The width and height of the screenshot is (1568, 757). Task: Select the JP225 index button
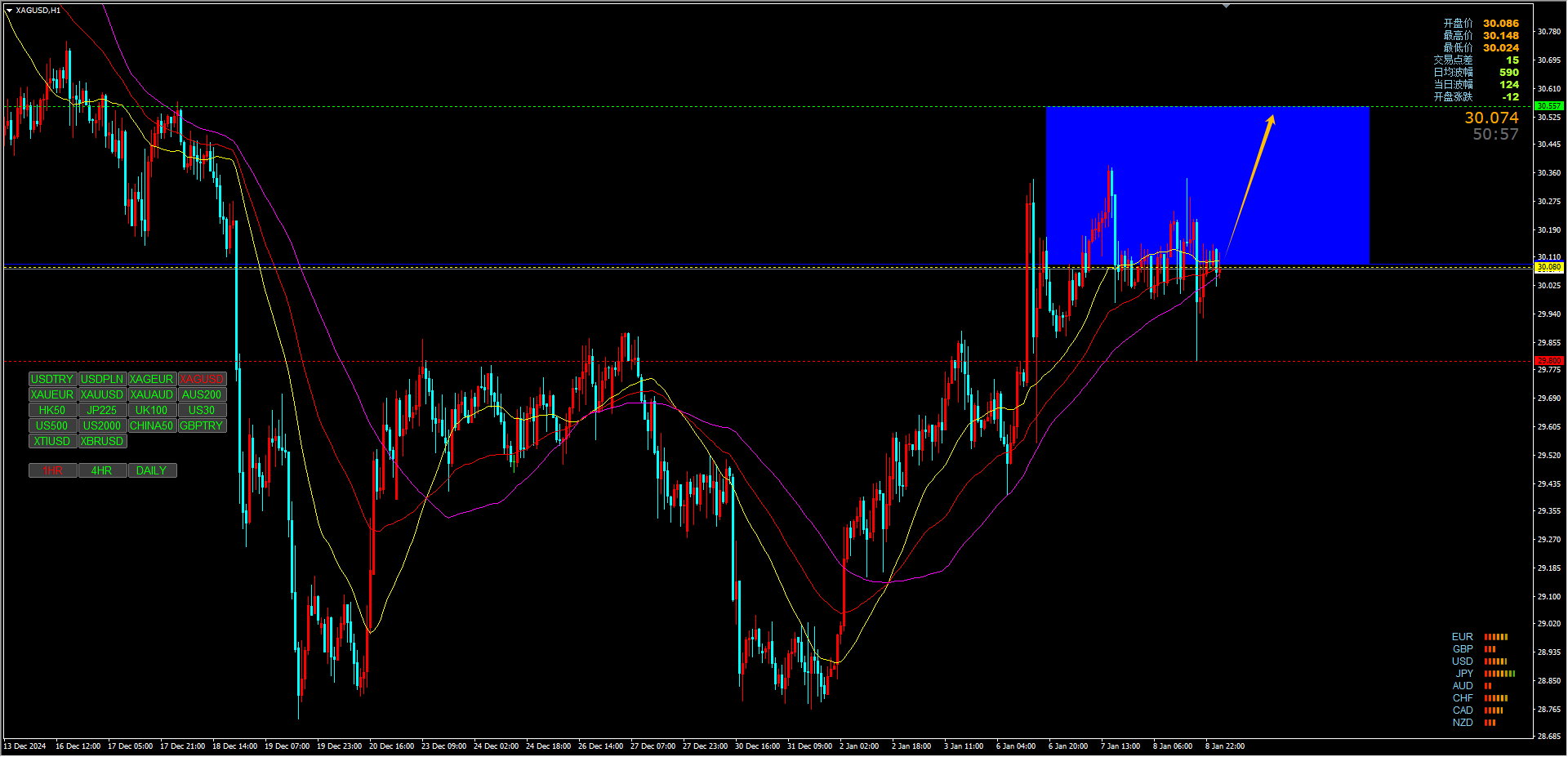102,411
